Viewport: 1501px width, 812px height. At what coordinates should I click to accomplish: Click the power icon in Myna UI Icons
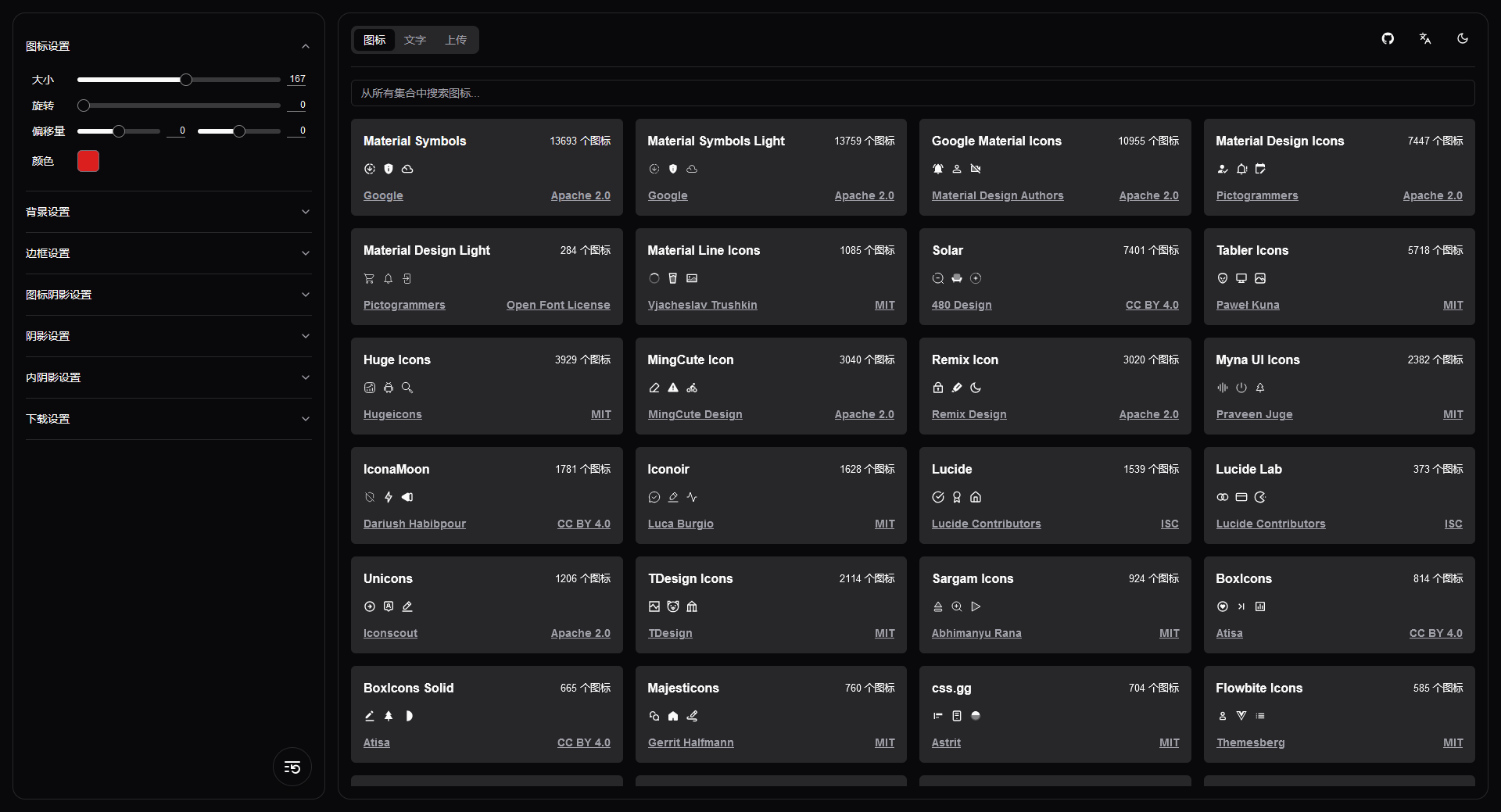(x=1241, y=388)
